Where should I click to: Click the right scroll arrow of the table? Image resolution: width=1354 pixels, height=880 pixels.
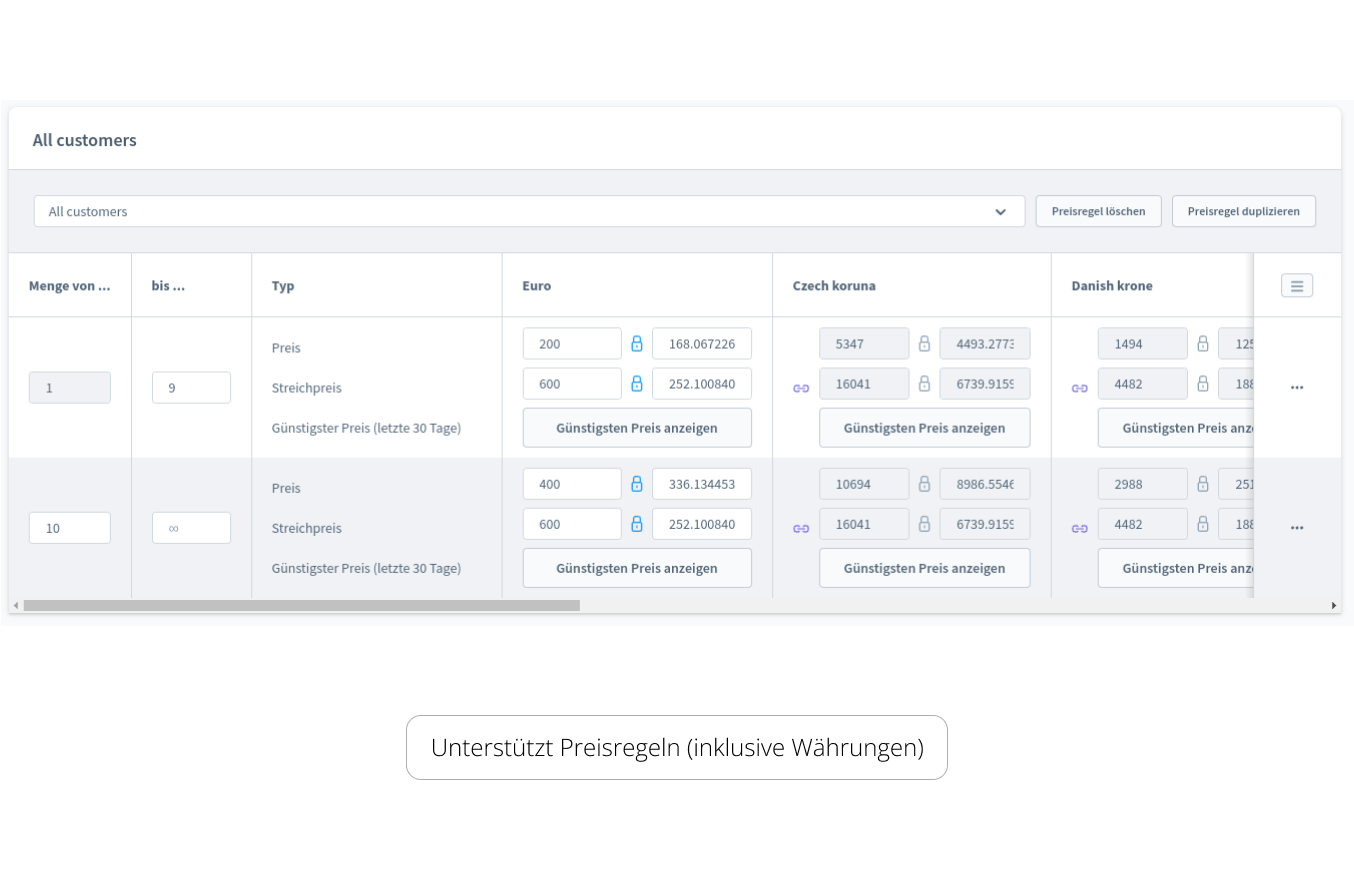[x=1333, y=605]
